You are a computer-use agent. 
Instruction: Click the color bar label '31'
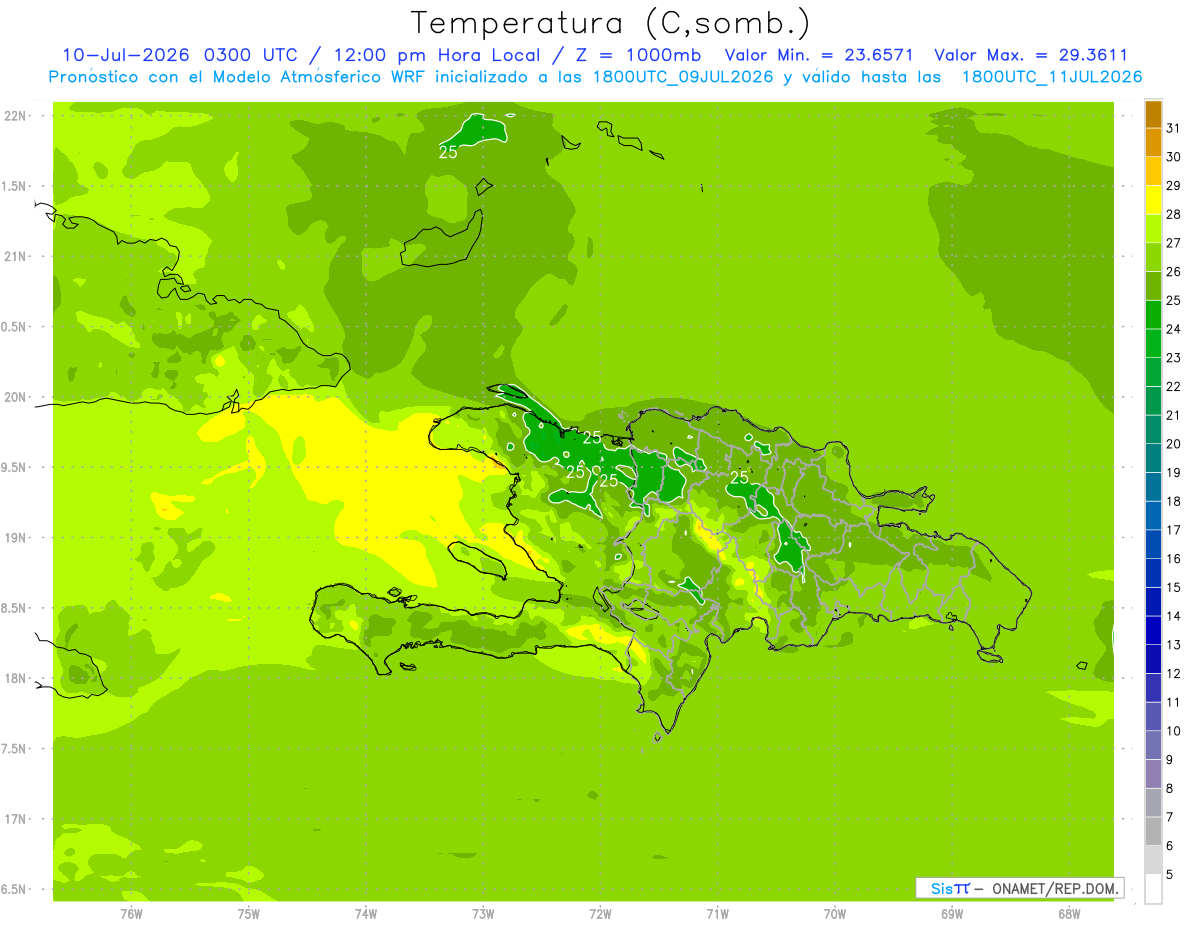(x=1174, y=128)
